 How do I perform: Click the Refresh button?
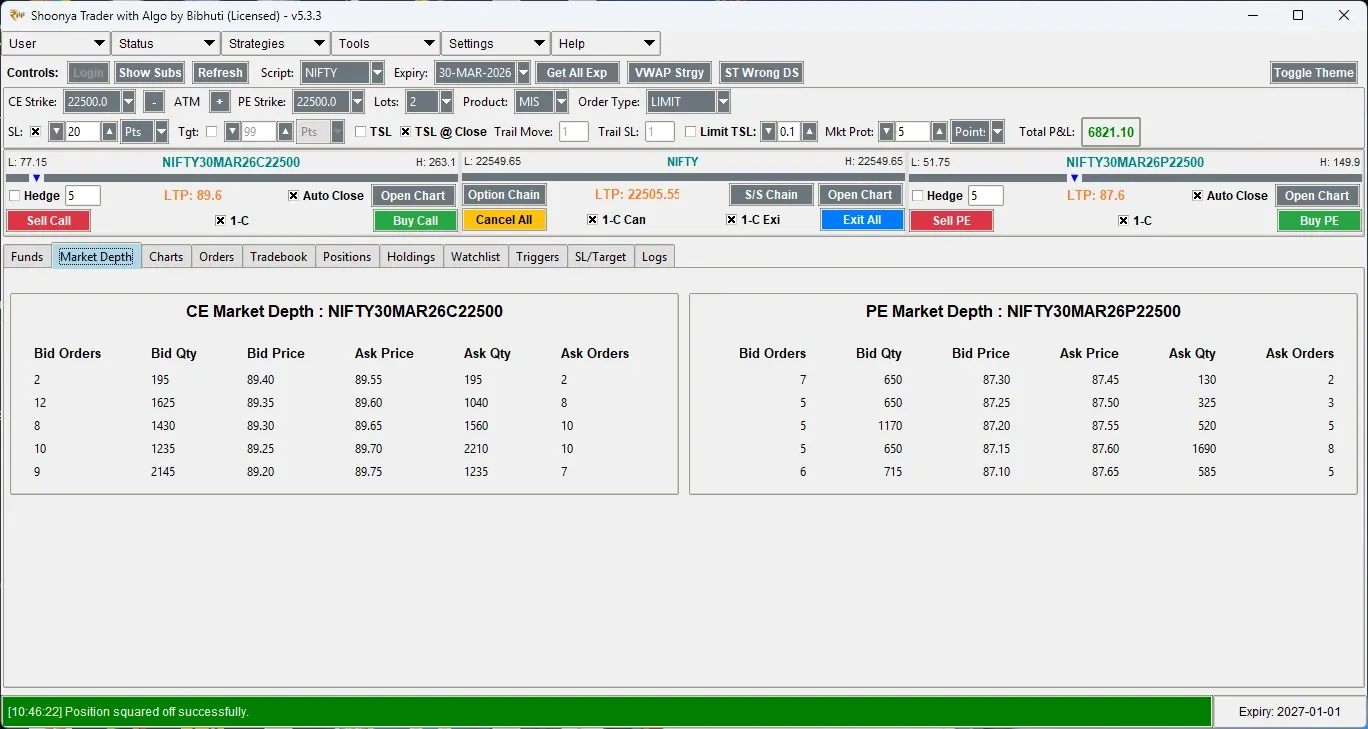click(x=220, y=73)
